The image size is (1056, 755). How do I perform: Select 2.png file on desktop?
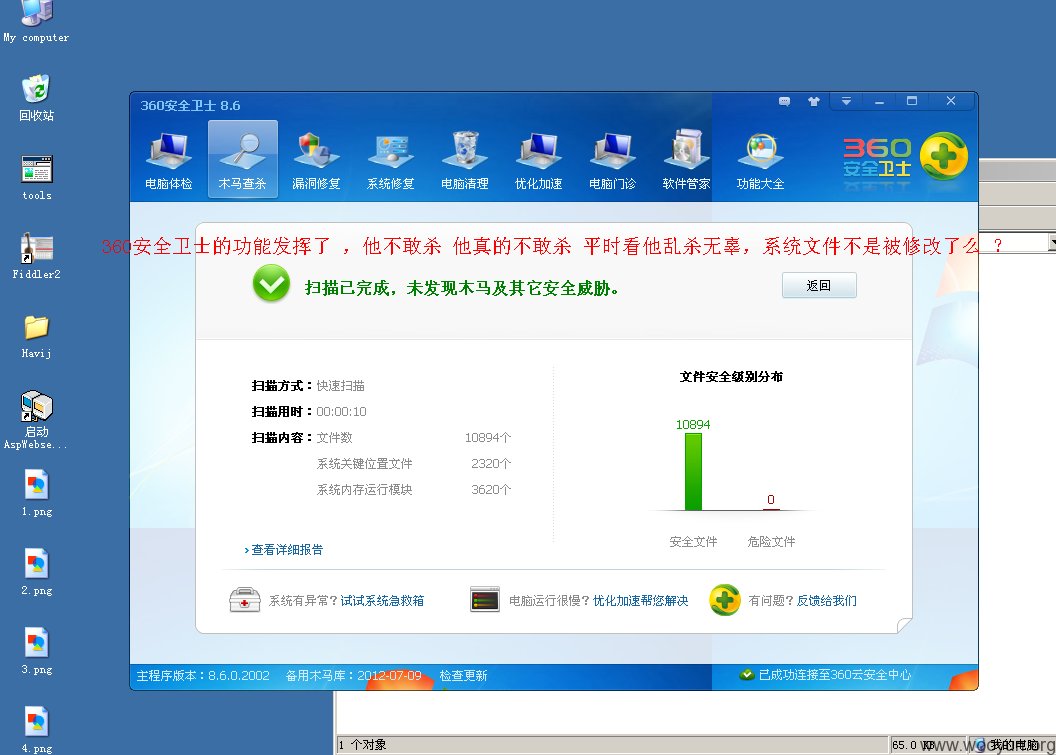click(x=36, y=572)
